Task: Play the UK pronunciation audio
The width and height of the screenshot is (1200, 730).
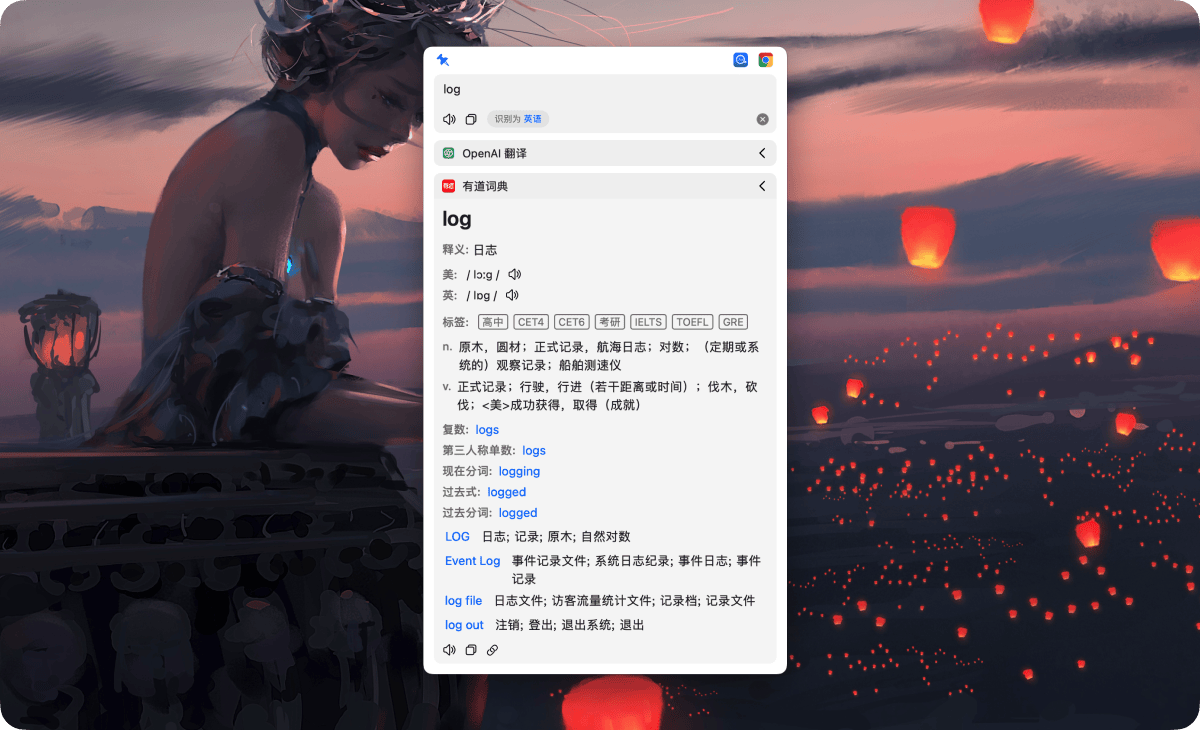Action: (512, 295)
